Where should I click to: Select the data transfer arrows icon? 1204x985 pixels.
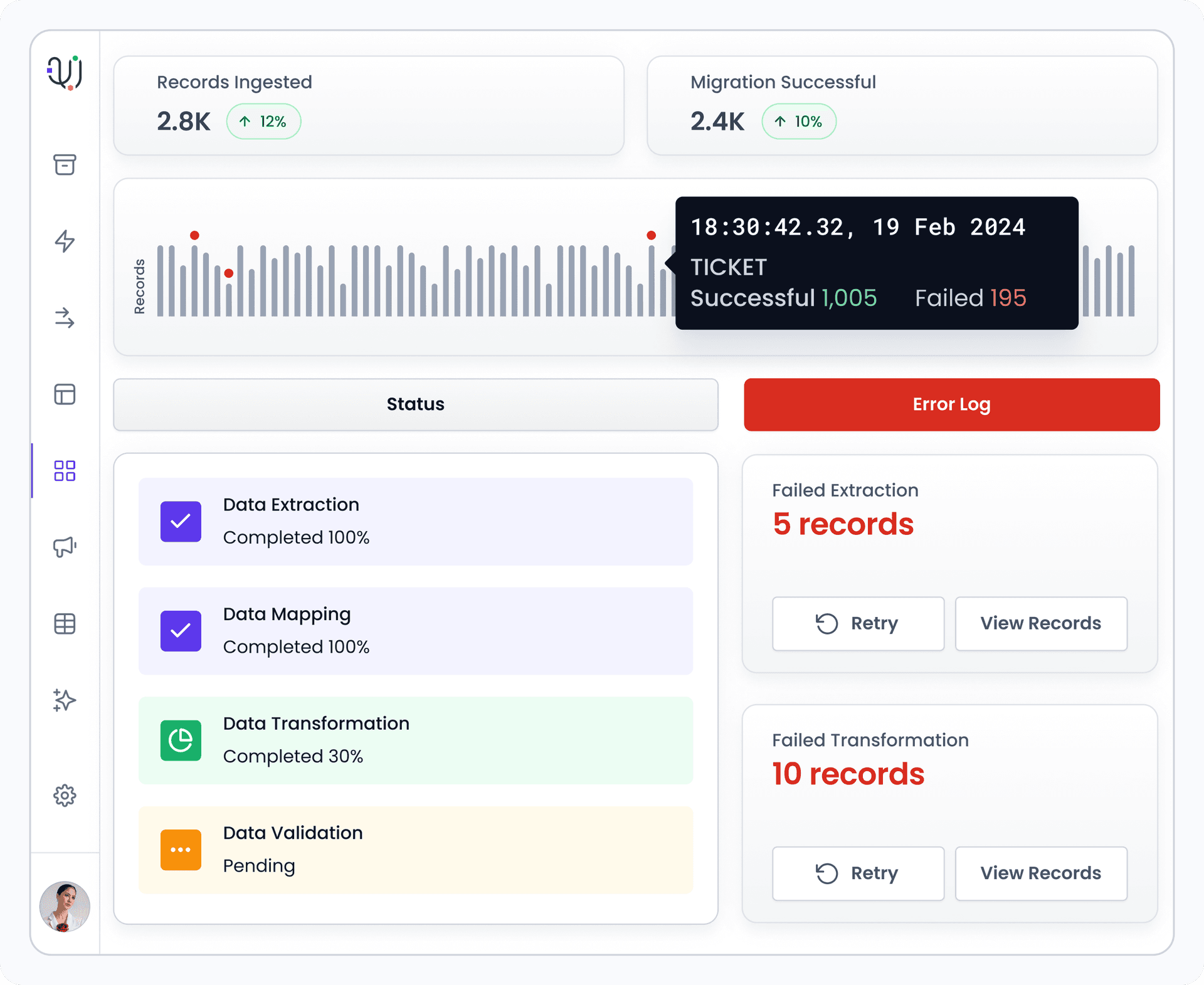pos(65,320)
